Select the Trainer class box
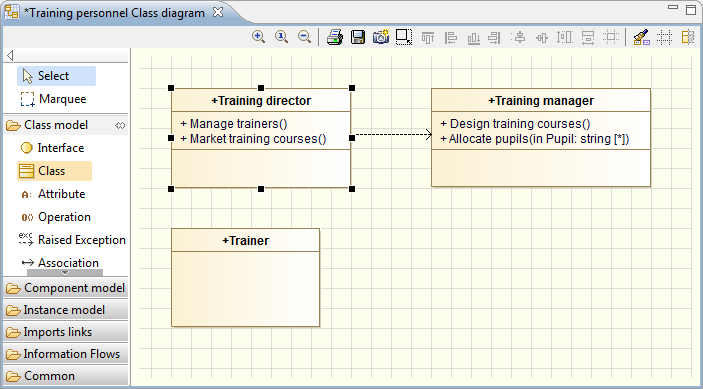Image resolution: width=703 pixels, height=389 pixels. [246, 277]
